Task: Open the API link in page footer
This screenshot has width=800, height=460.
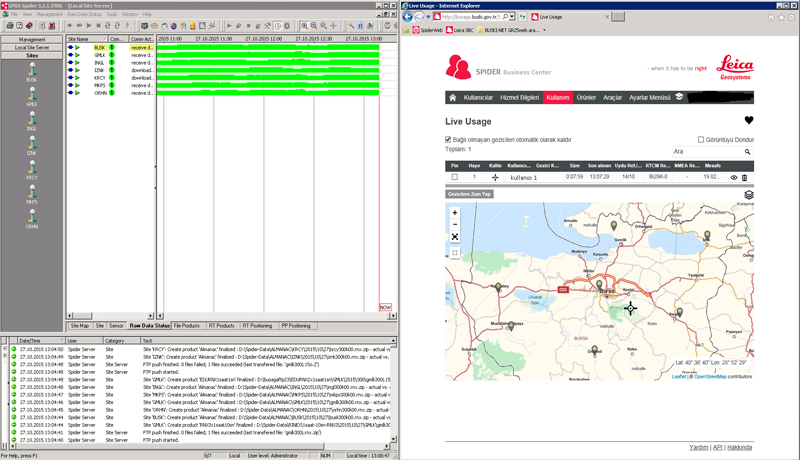Action: [717, 447]
